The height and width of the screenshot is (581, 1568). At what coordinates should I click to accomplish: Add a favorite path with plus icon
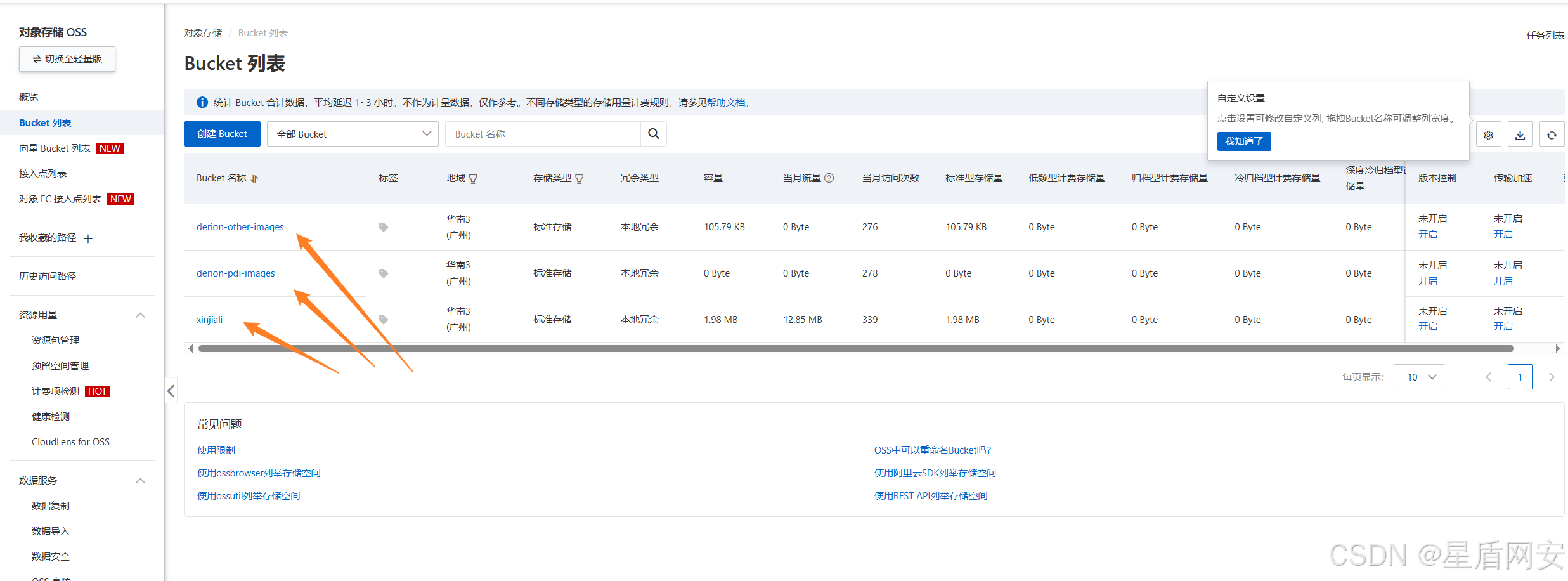tap(88, 238)
